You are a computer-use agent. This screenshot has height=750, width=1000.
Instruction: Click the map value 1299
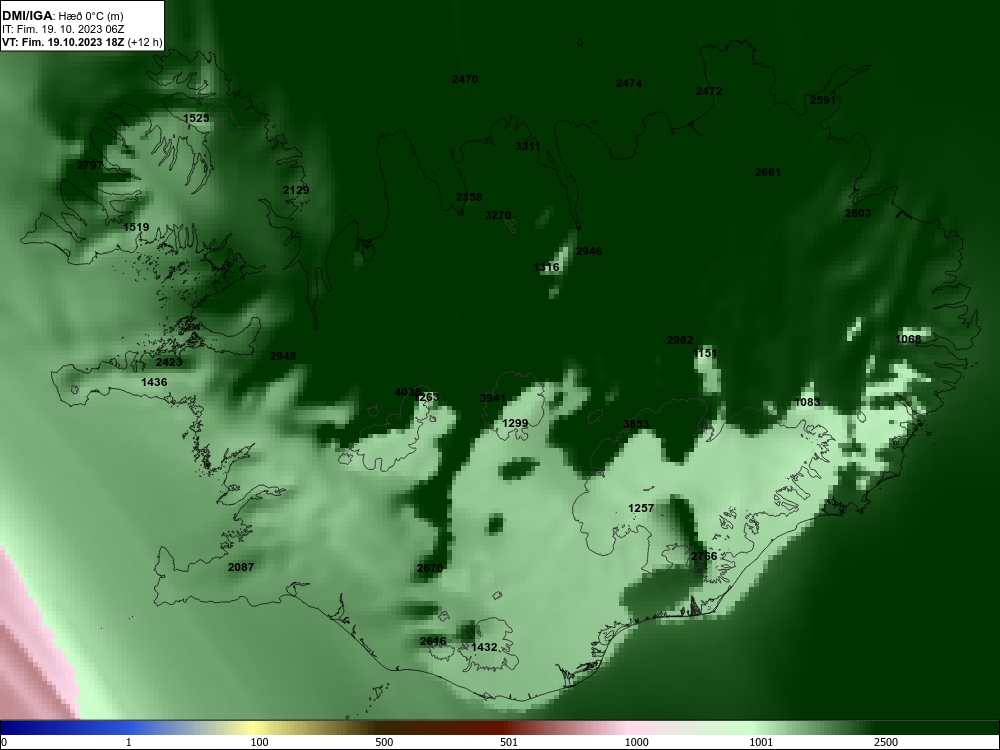515,423
